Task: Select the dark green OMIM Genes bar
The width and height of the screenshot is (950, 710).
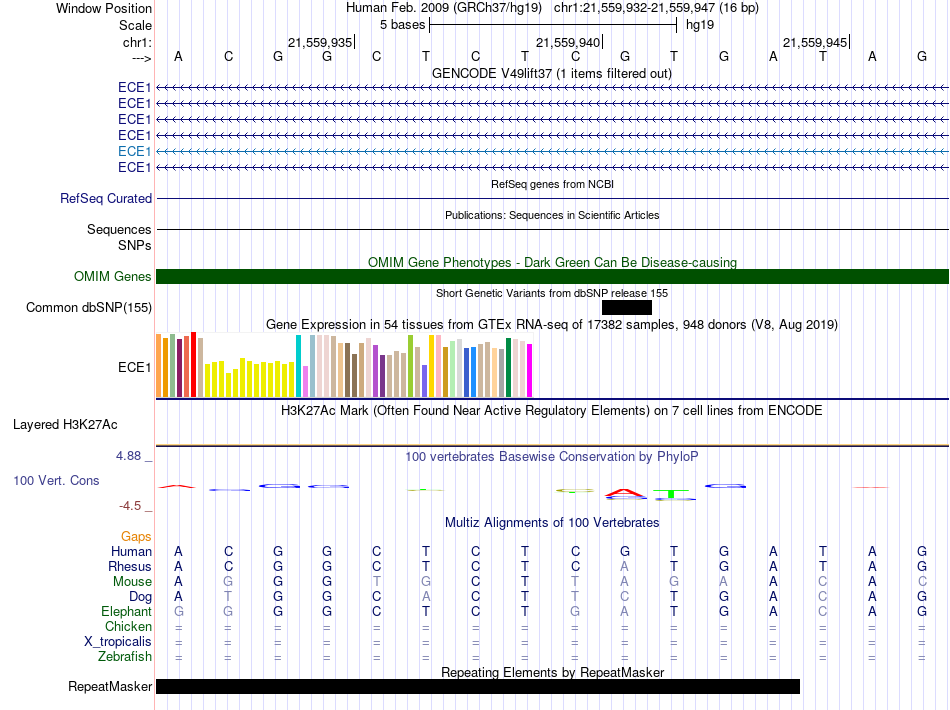Action: [552, 277]
